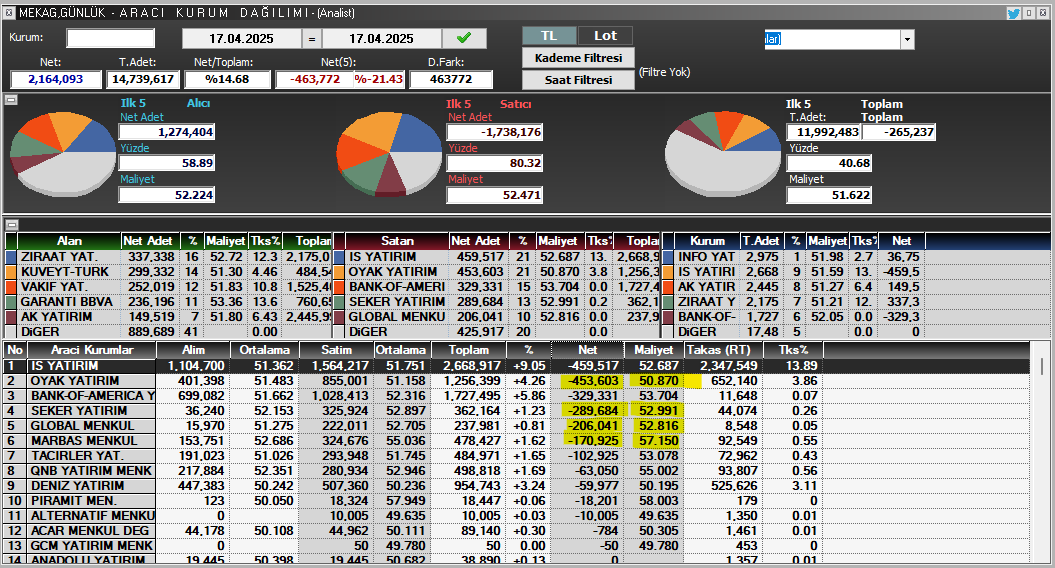Sort by the Kurum column header
Image resolution: width=1055 pixels, height=568 pixels.
(707, 241)
